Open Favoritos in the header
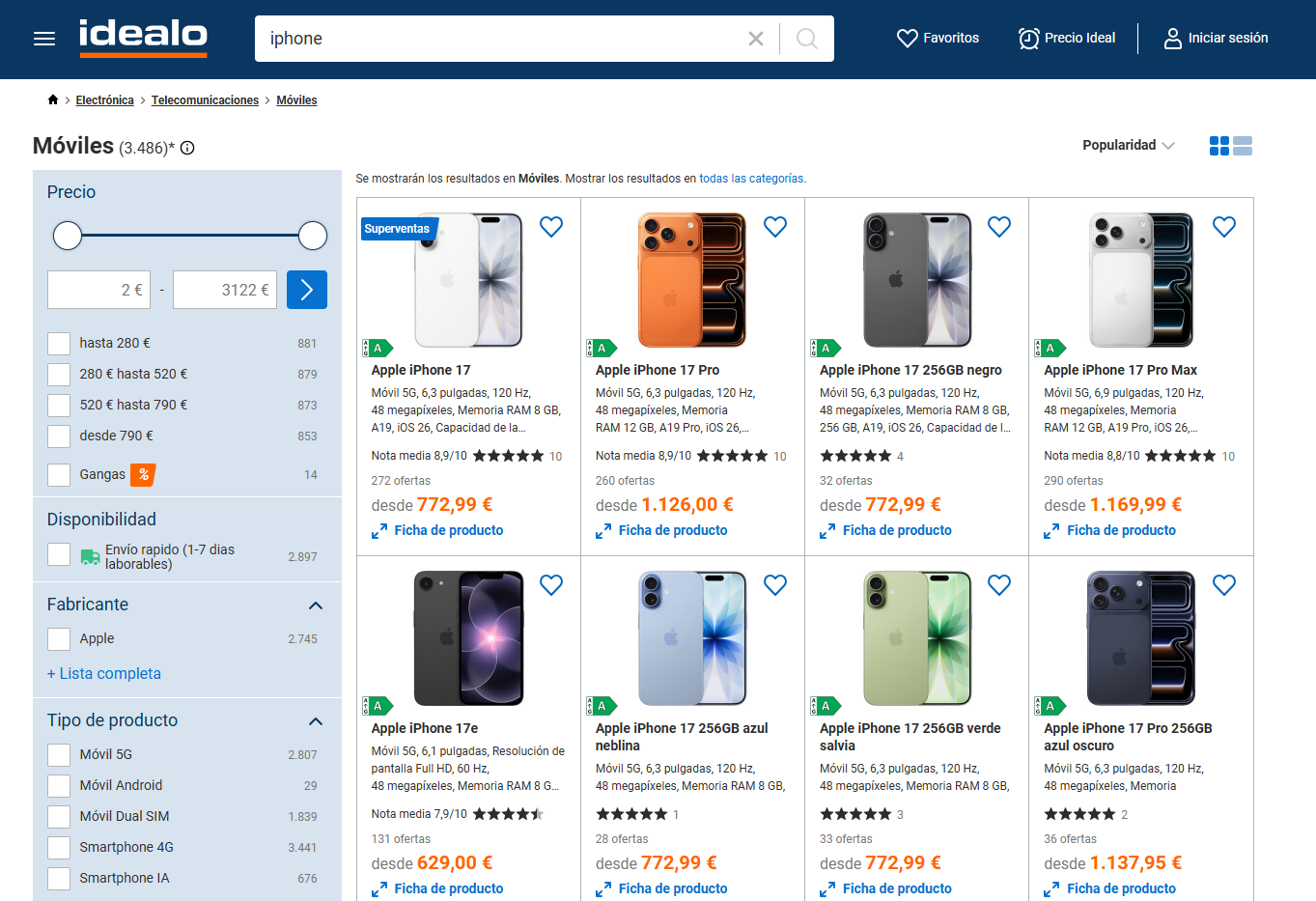This screenshot has width=1316, height=901. (938, 39)
